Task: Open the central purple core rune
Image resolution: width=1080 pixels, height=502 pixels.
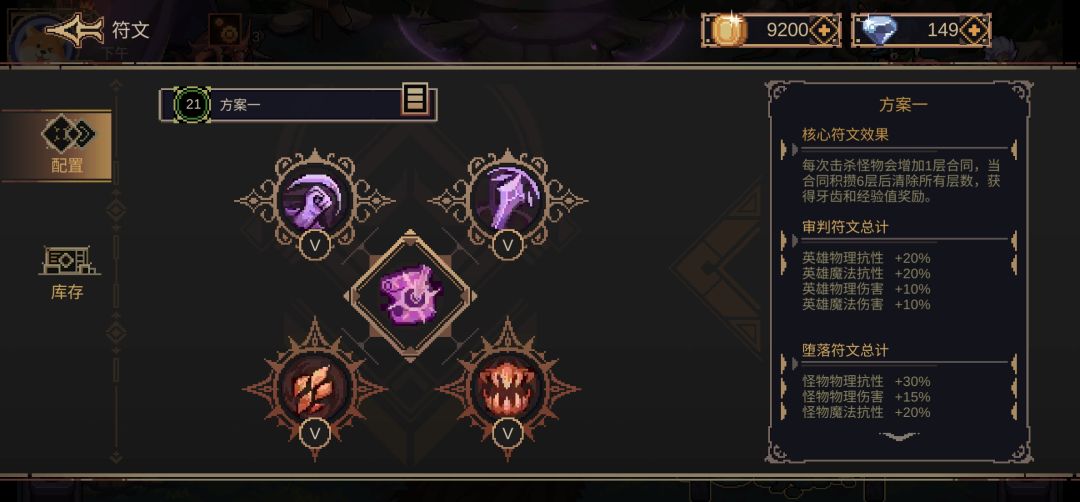Action: 411,296
